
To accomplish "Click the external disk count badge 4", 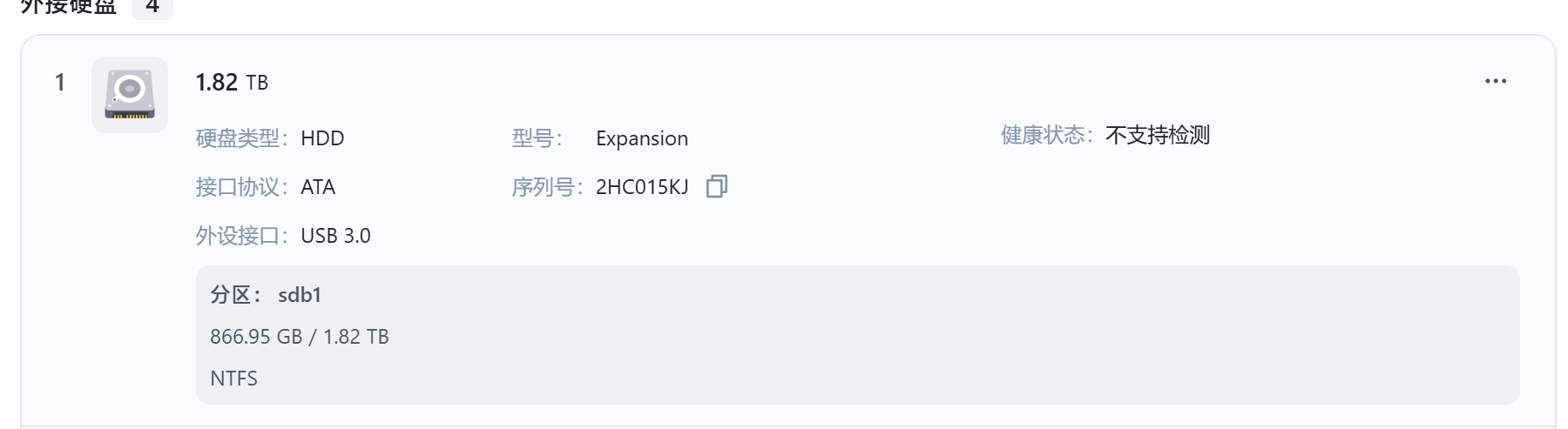I will coord(152,7).
